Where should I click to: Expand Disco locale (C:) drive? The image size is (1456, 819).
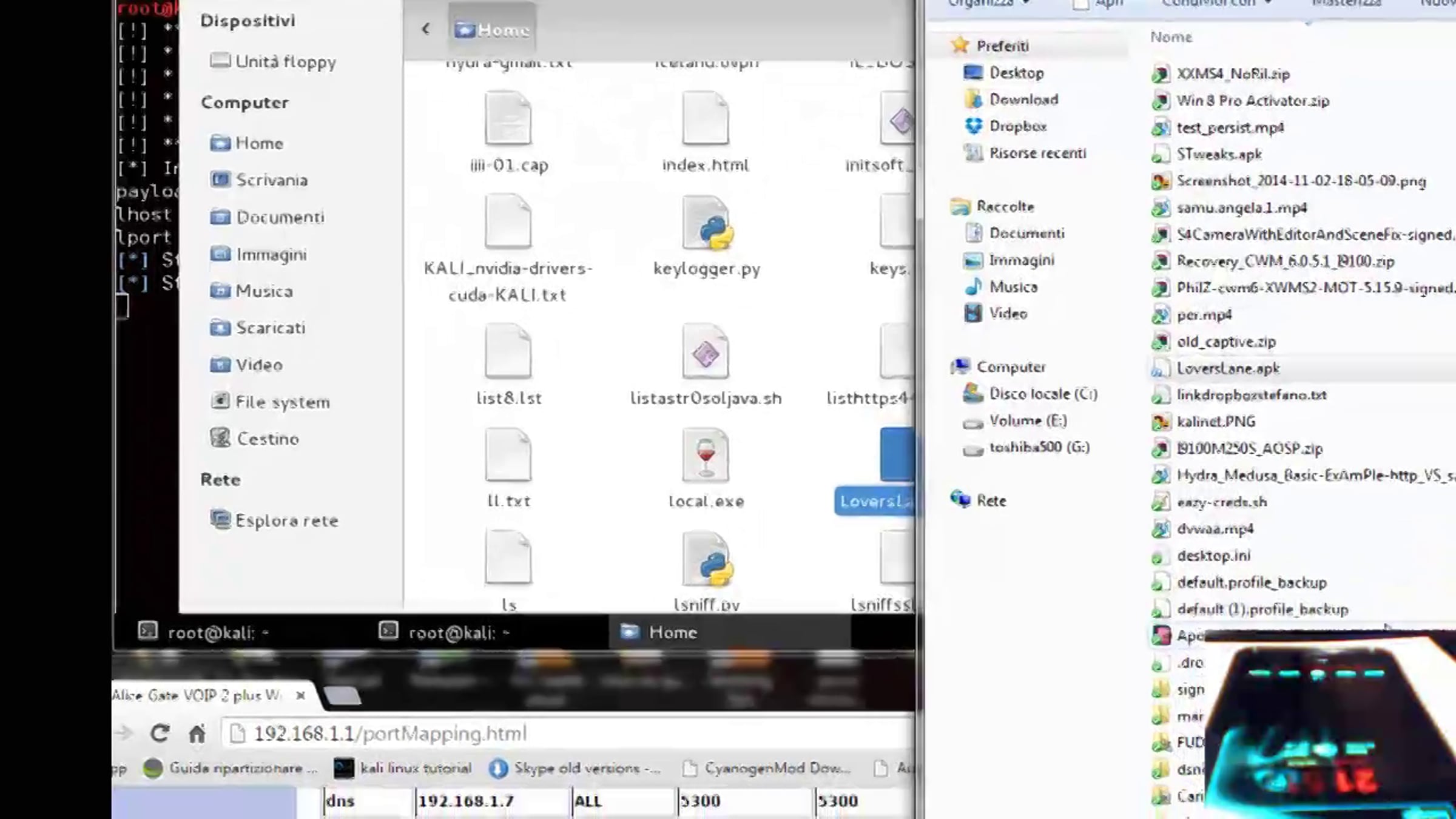click(1043, 394)
